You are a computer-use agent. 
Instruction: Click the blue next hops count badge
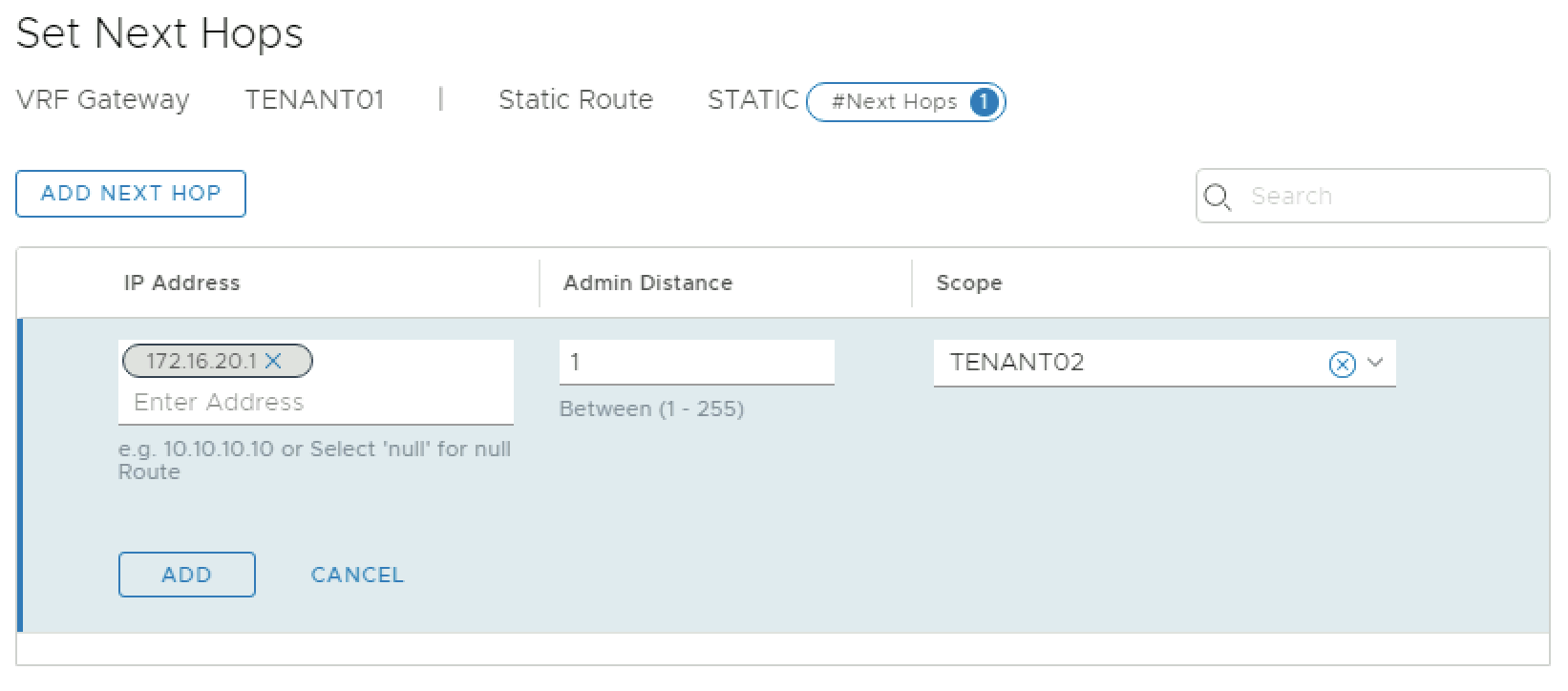[984, 102]
